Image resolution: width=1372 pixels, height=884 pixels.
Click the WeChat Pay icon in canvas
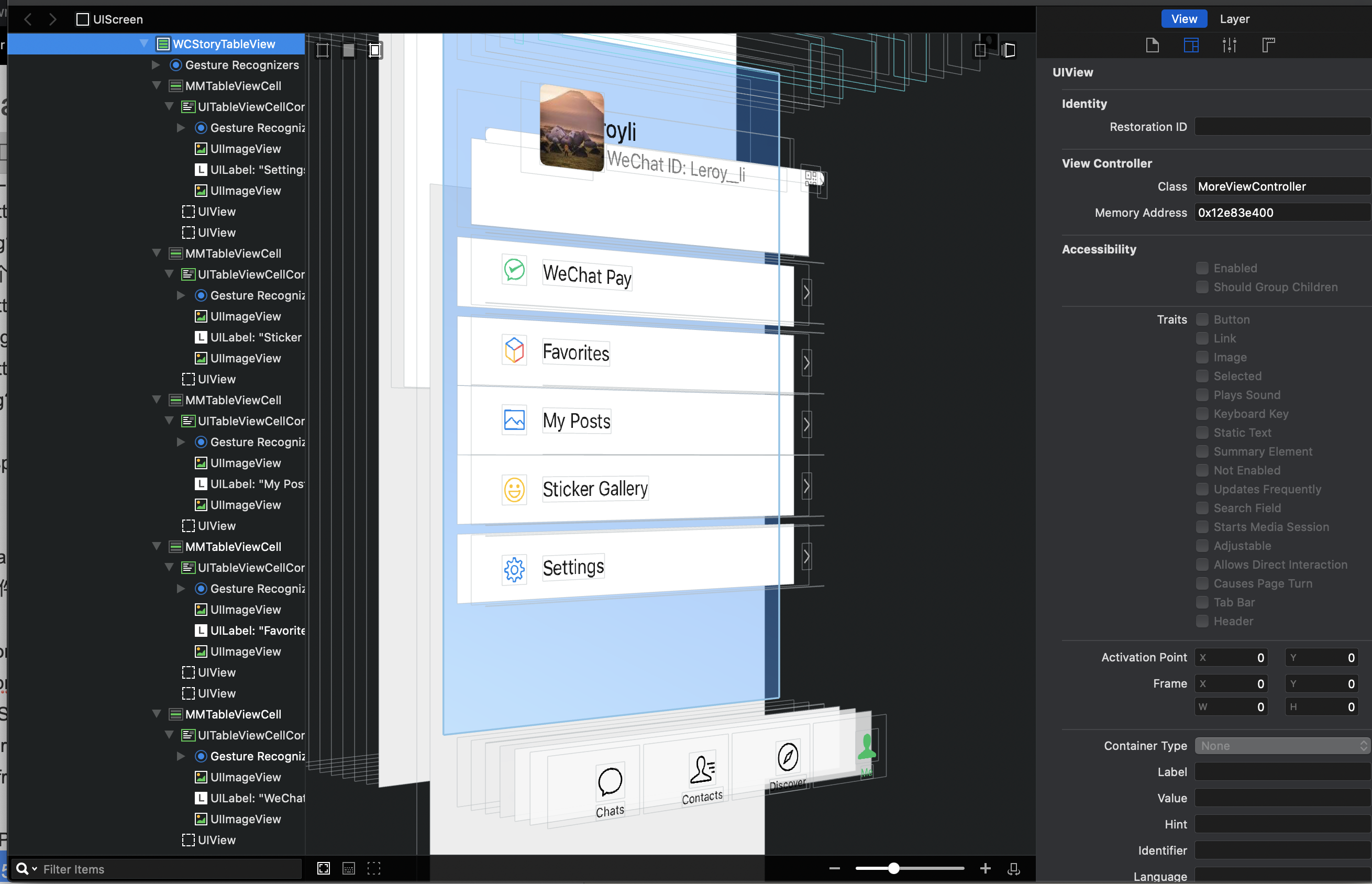514,269
